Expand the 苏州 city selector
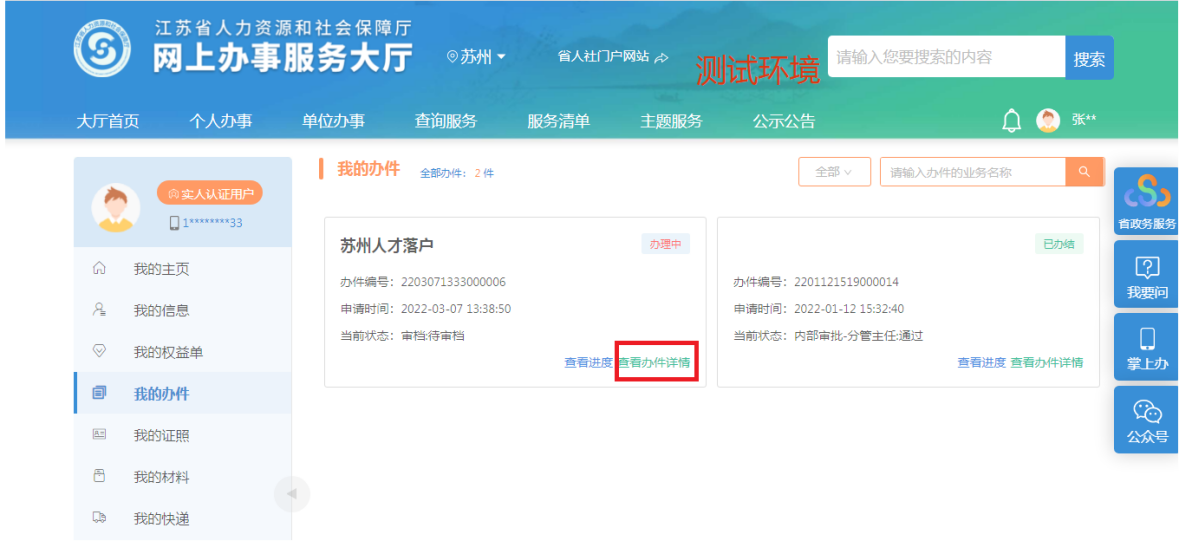This screenshot has height=542, width=1180. [x=477, y=57]
